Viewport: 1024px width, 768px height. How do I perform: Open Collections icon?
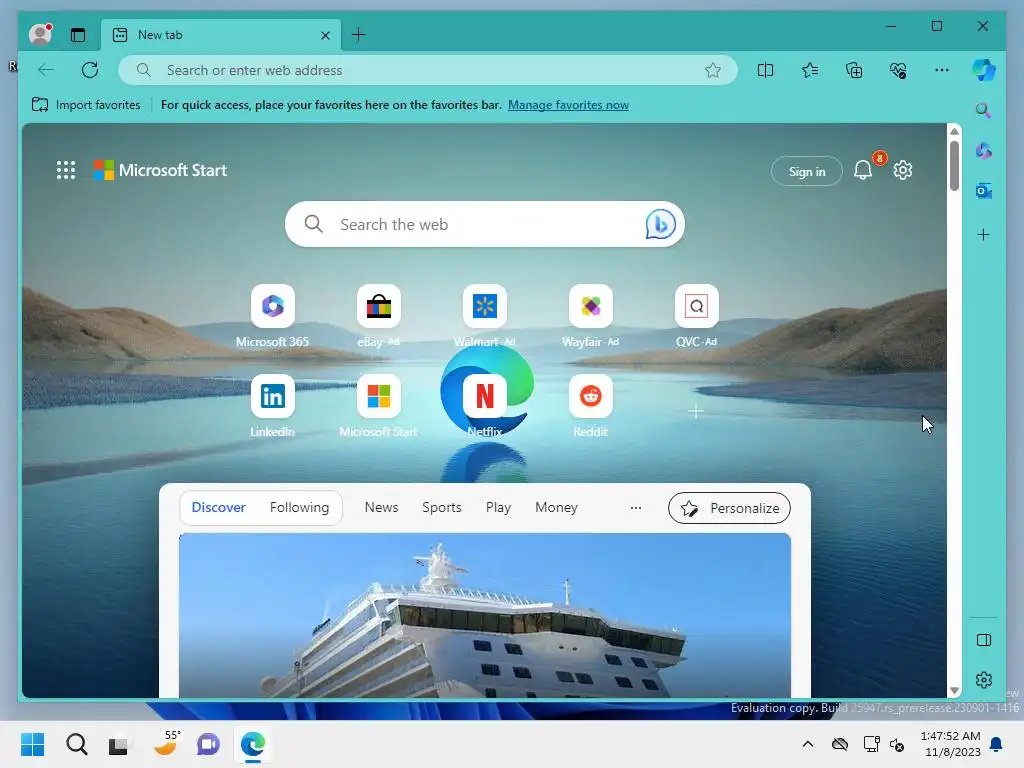854,70
